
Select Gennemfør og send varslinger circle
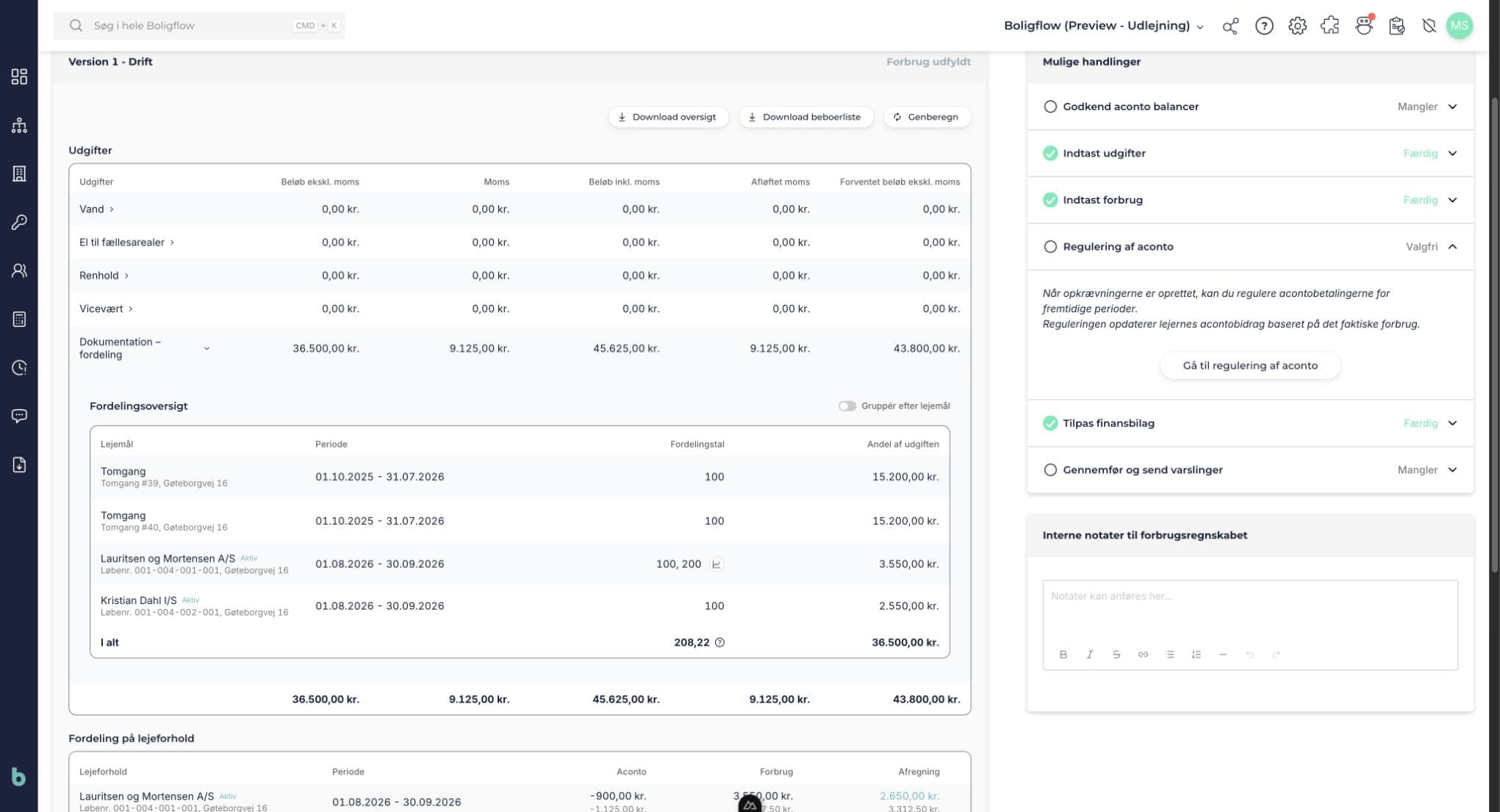[1050, 470]
